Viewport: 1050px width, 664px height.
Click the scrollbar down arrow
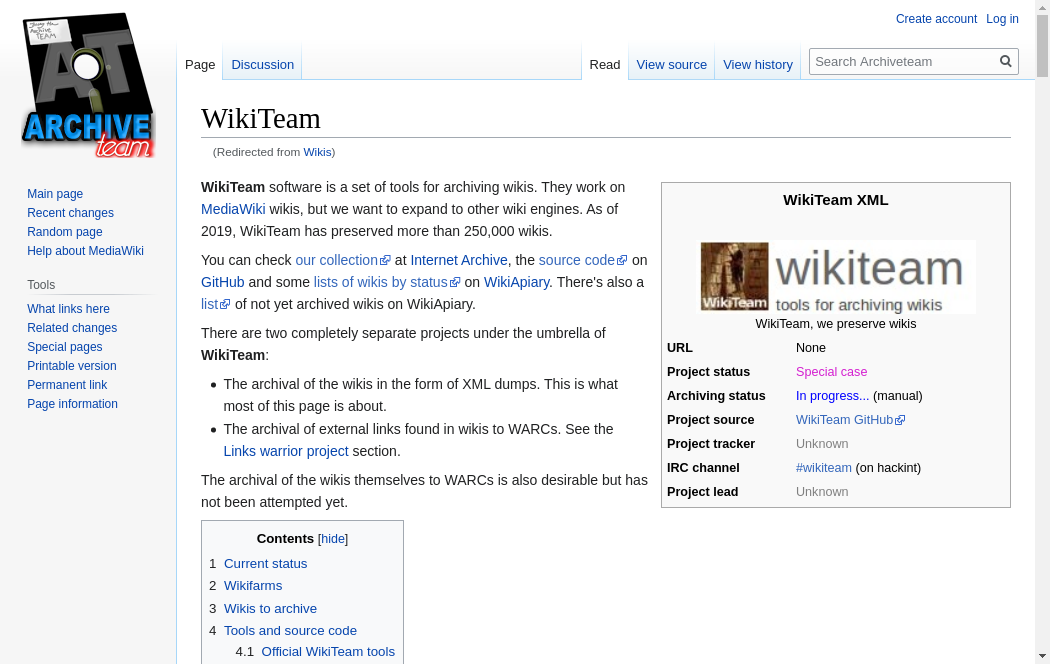1042,656
